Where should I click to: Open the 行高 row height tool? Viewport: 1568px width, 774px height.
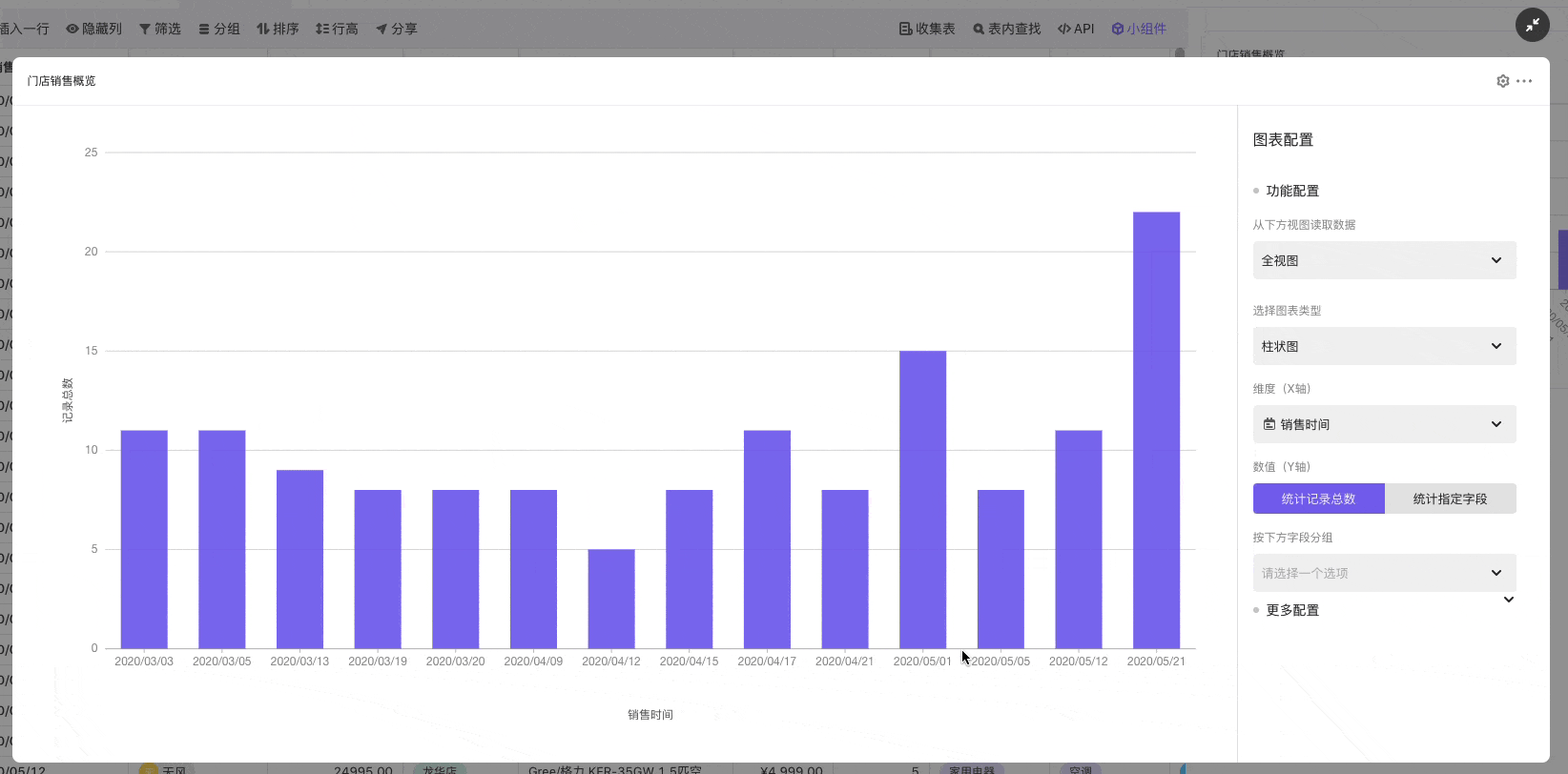(x=337, y=29)
